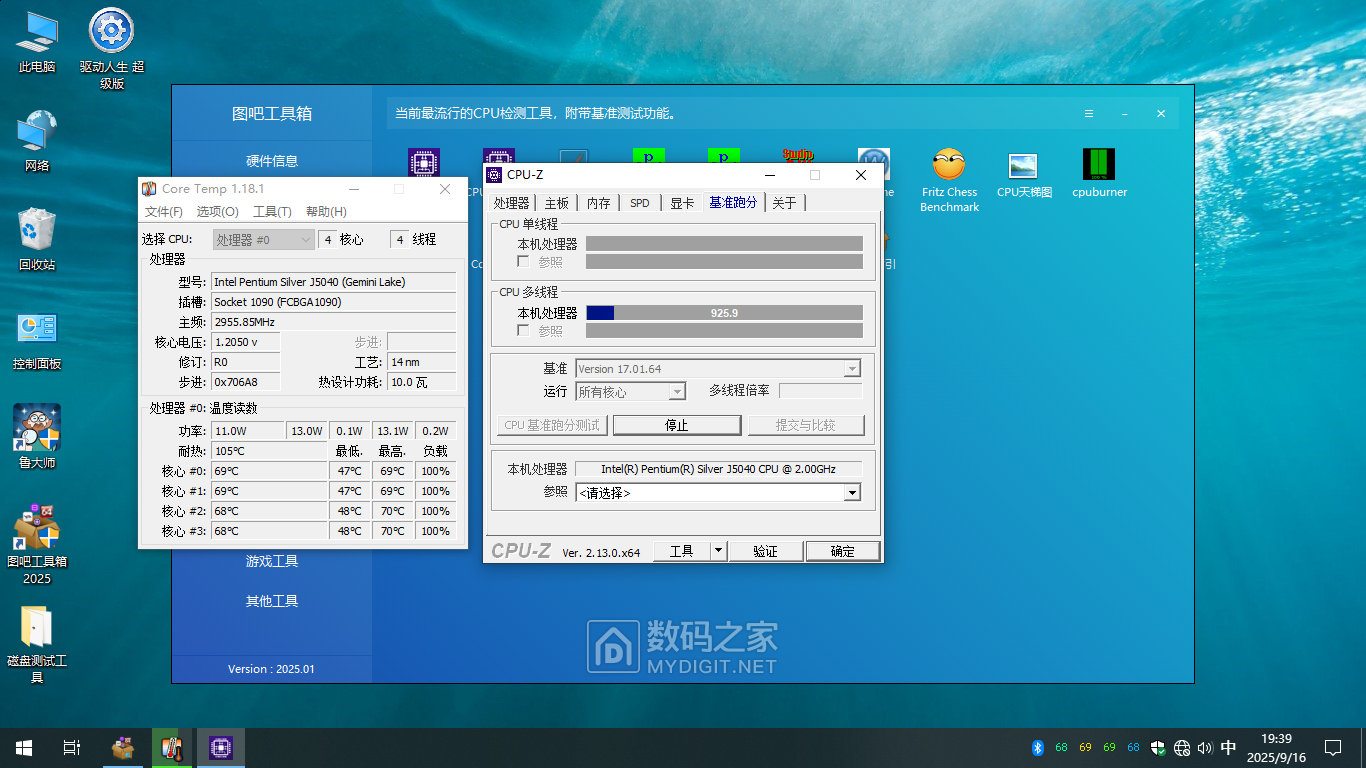1366x768 pixels.
Task: Click the Socket 1090 (FCBGA1090) value
Action: click(334, 302)
